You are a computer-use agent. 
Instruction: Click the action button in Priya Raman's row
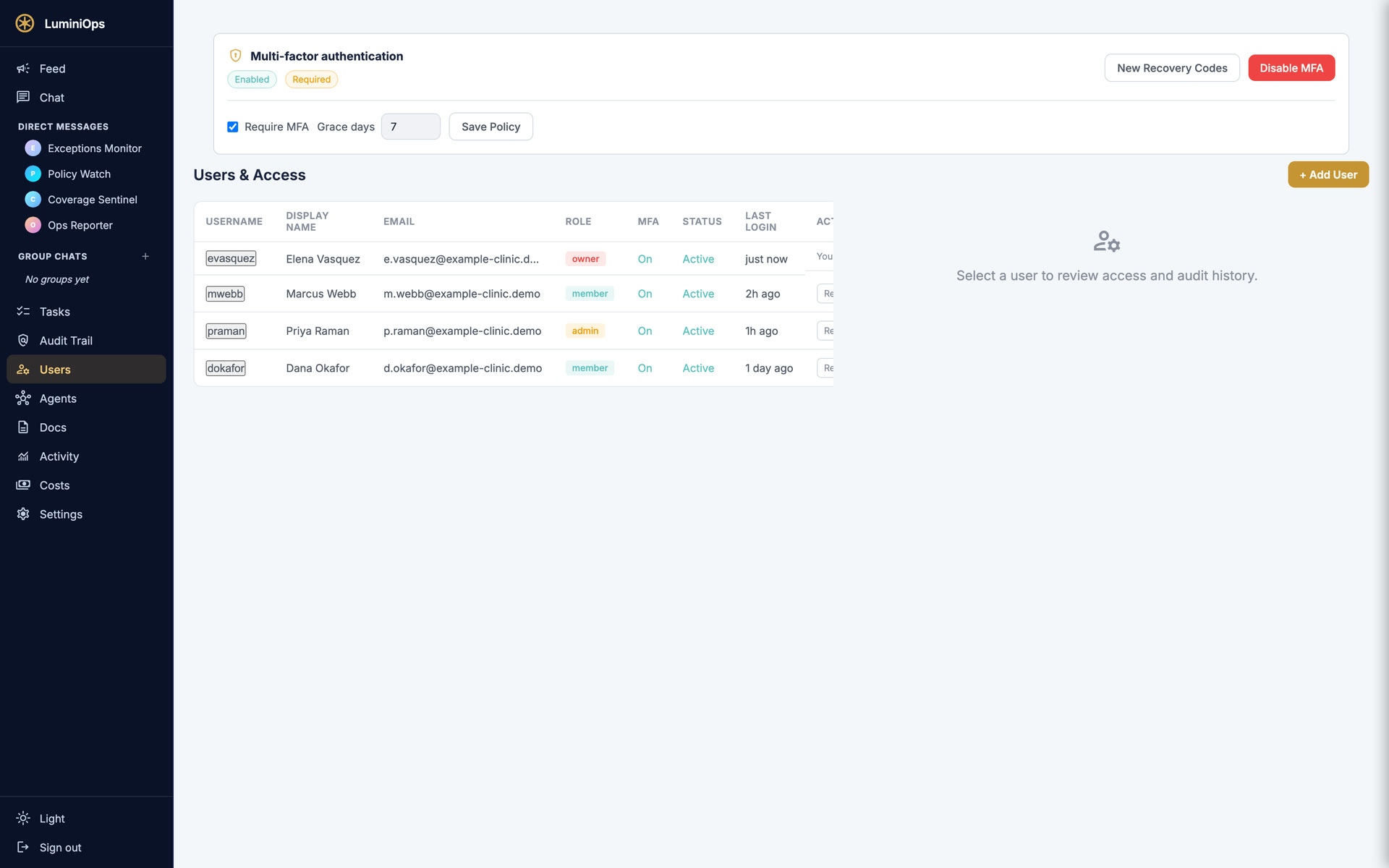coord(826,331)
